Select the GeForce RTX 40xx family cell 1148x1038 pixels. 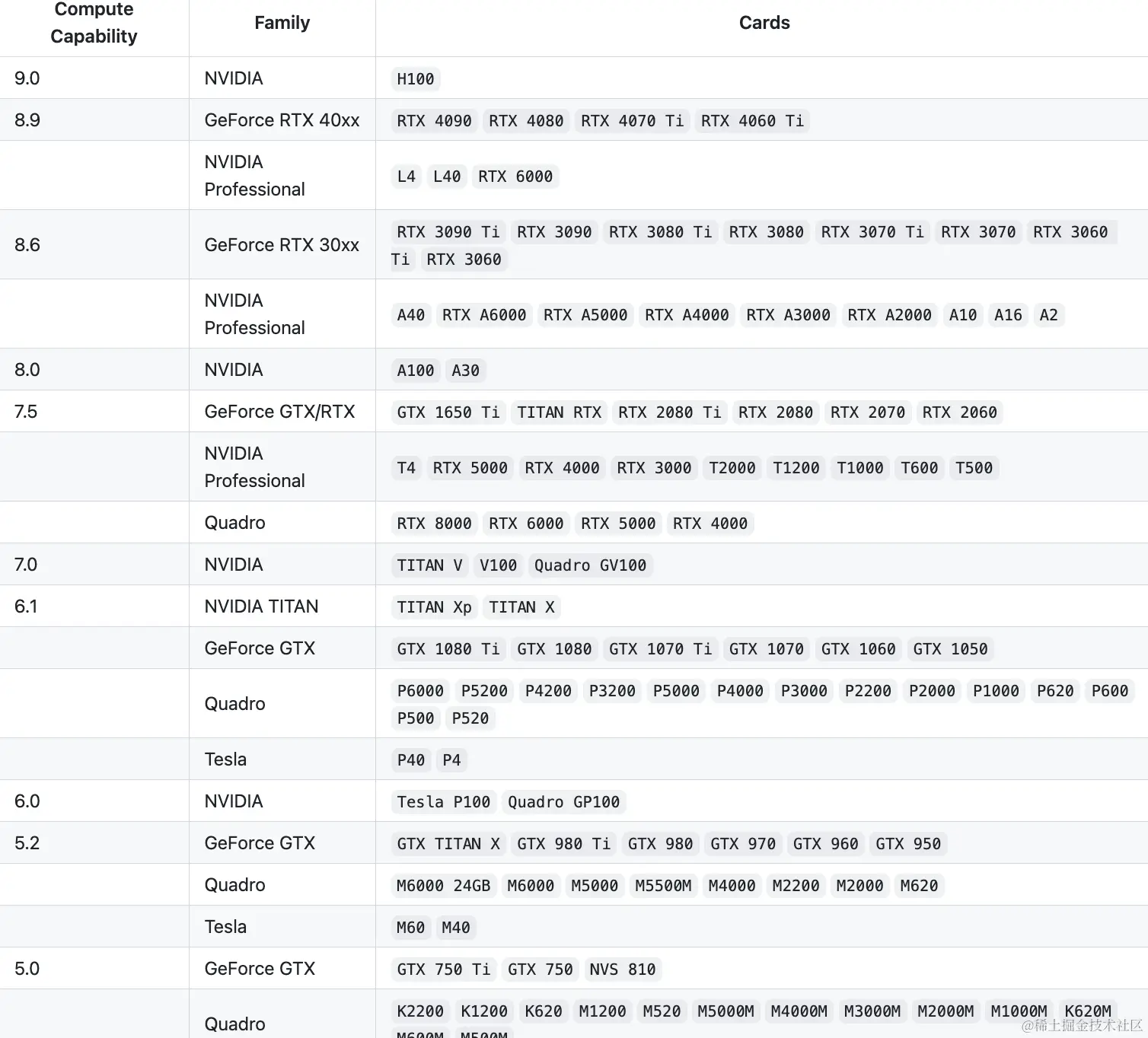[282, 120]
